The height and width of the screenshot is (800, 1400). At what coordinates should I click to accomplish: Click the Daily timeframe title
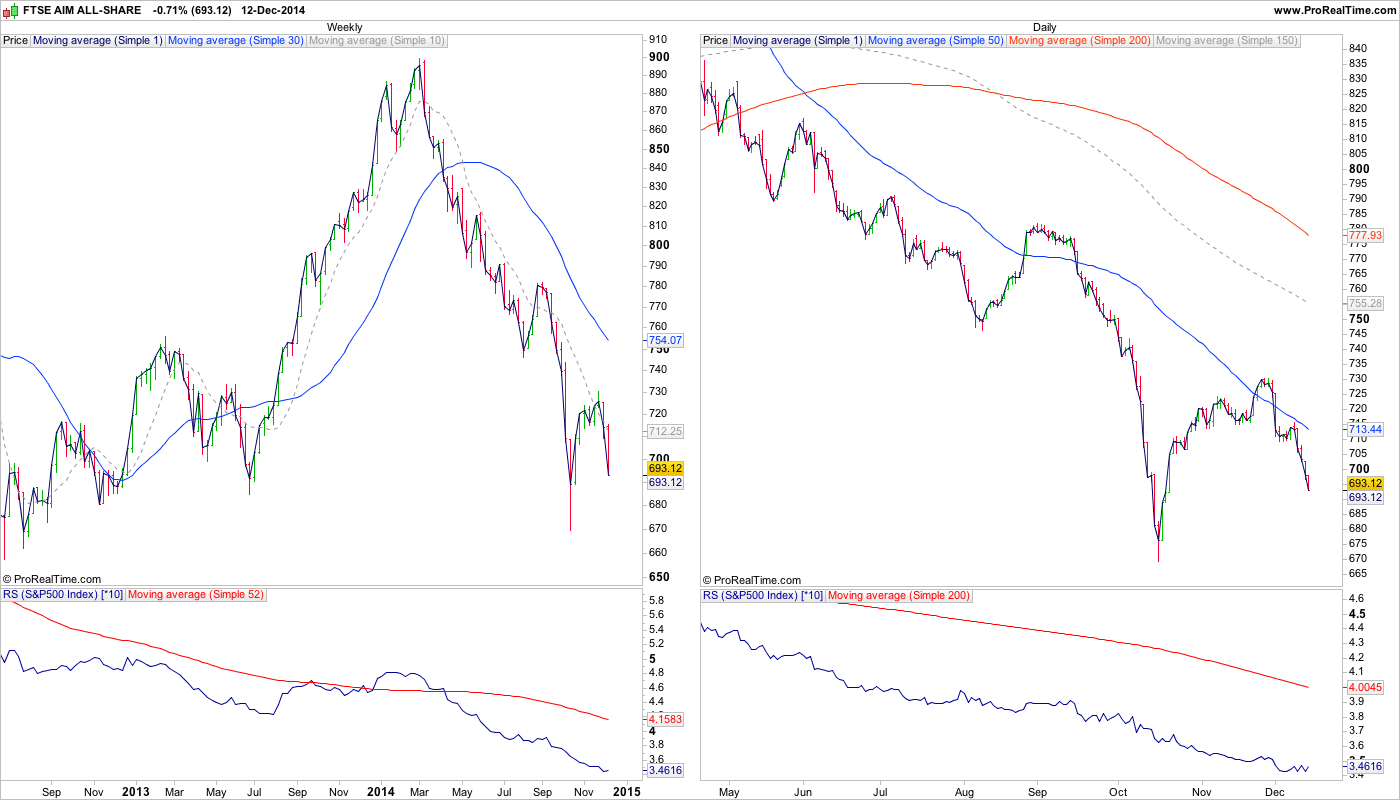(x=1045, y=27)
